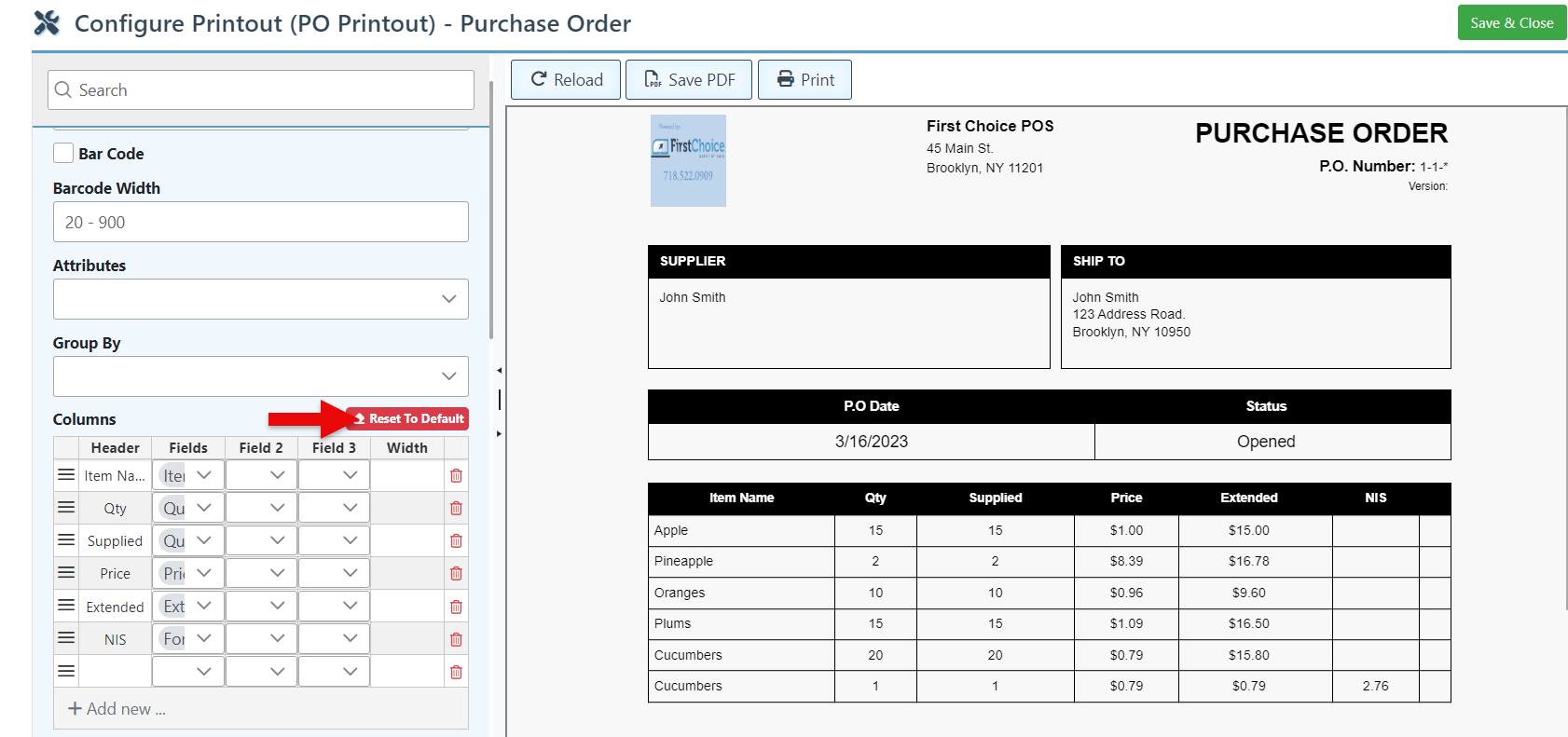Screen dimensions: 1568x737
Task: Open Fields dropdown for Item Name row
Action: click(188, 475)
